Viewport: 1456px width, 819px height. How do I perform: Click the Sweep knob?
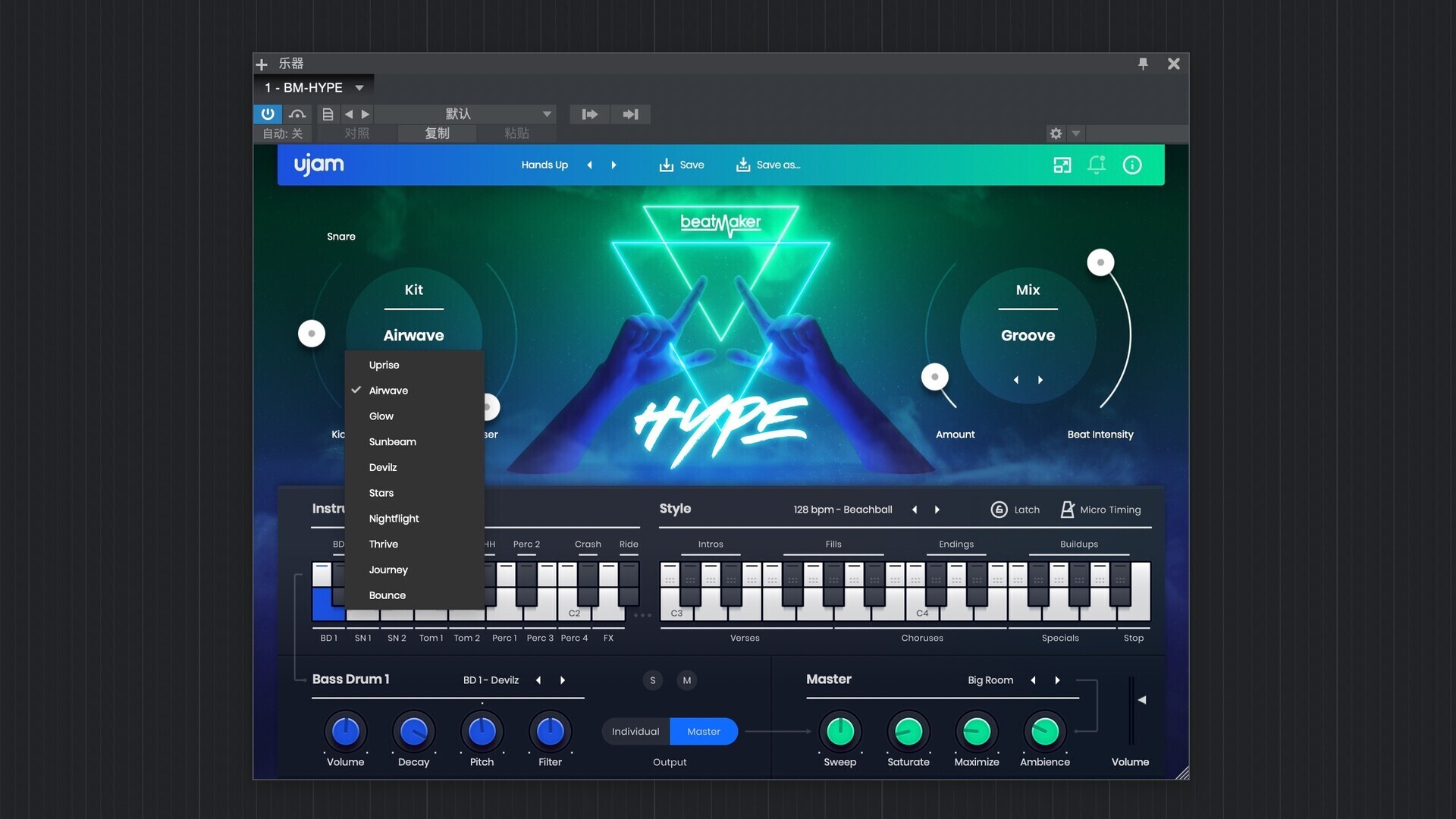[x=840, y=732]
